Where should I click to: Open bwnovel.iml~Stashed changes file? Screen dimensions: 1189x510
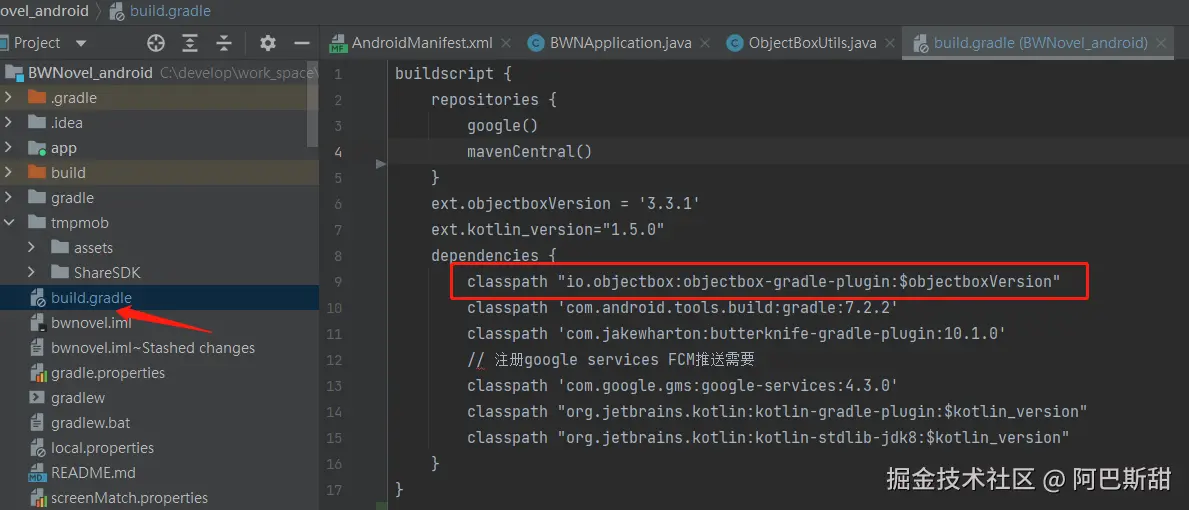(x=152, y=348)
